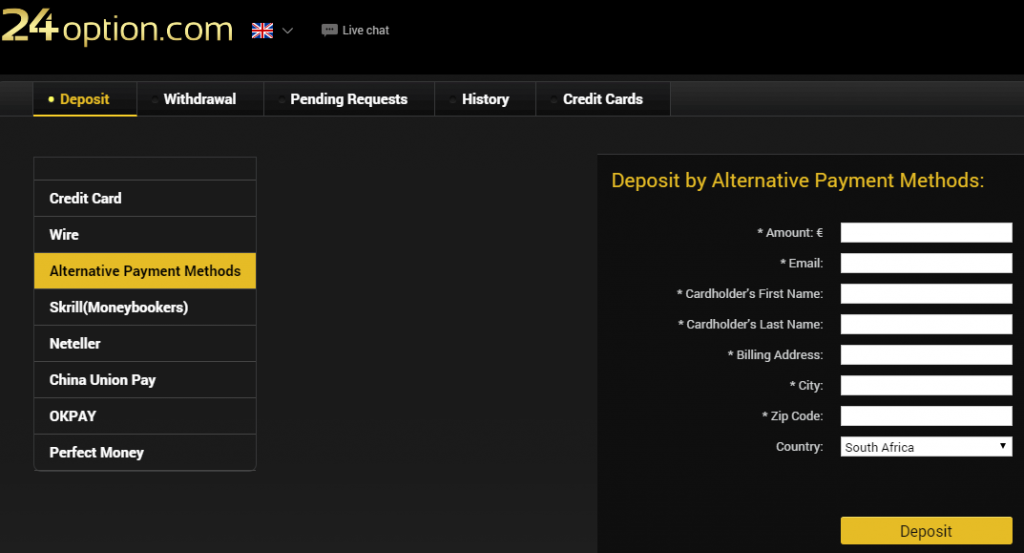The image size is (1024, 553).
Task: Select Credit Card payment method
Action: 145,198
